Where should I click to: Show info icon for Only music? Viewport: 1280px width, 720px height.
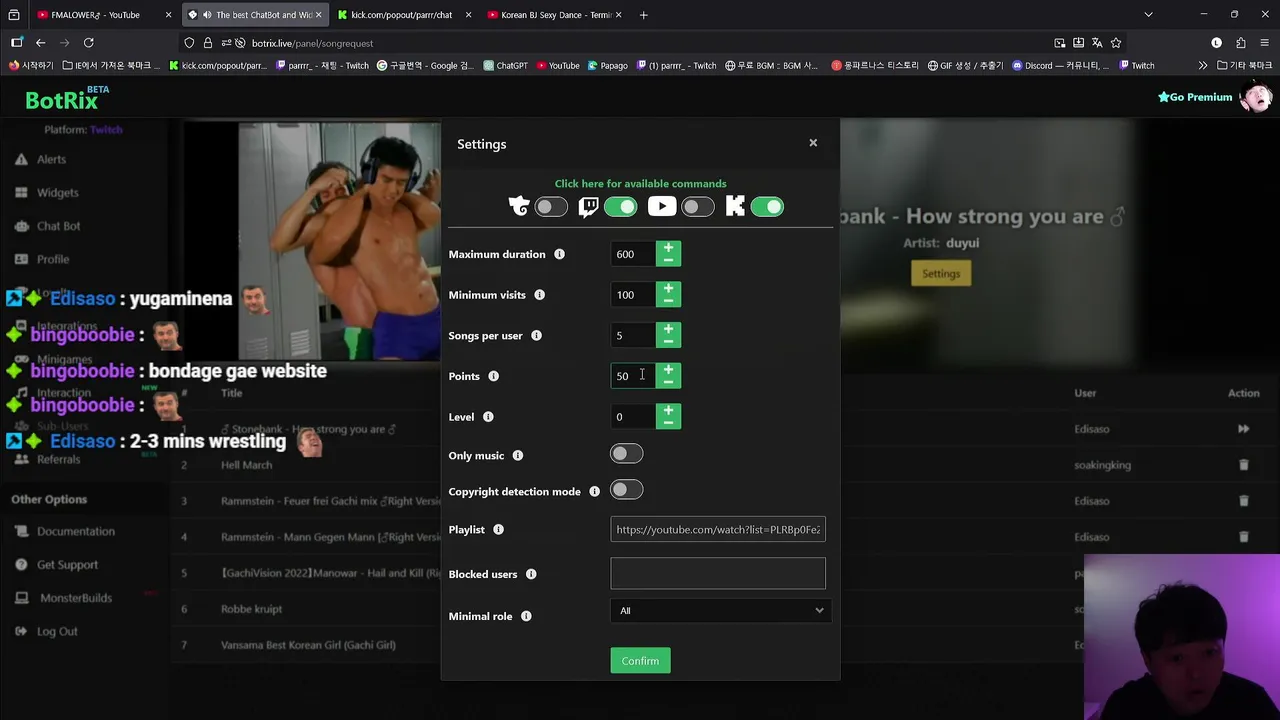(x=517, y=456)
